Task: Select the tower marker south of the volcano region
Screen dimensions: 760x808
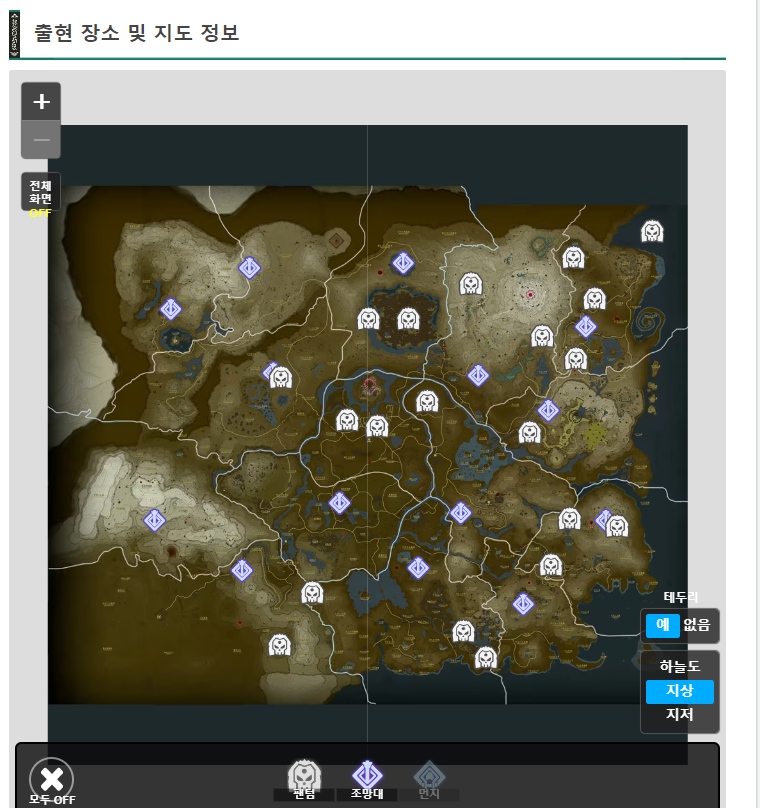Action: tap(478, 375)
